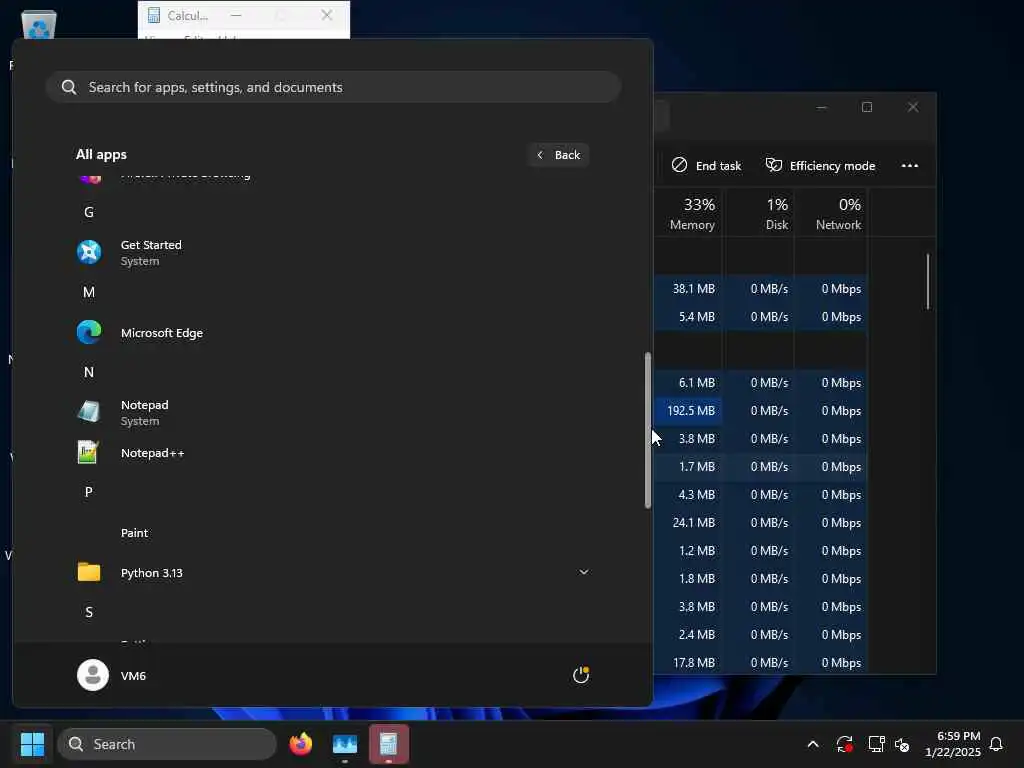
Task: Show hidden tray icons chevron
Action: tap(812, 744)
